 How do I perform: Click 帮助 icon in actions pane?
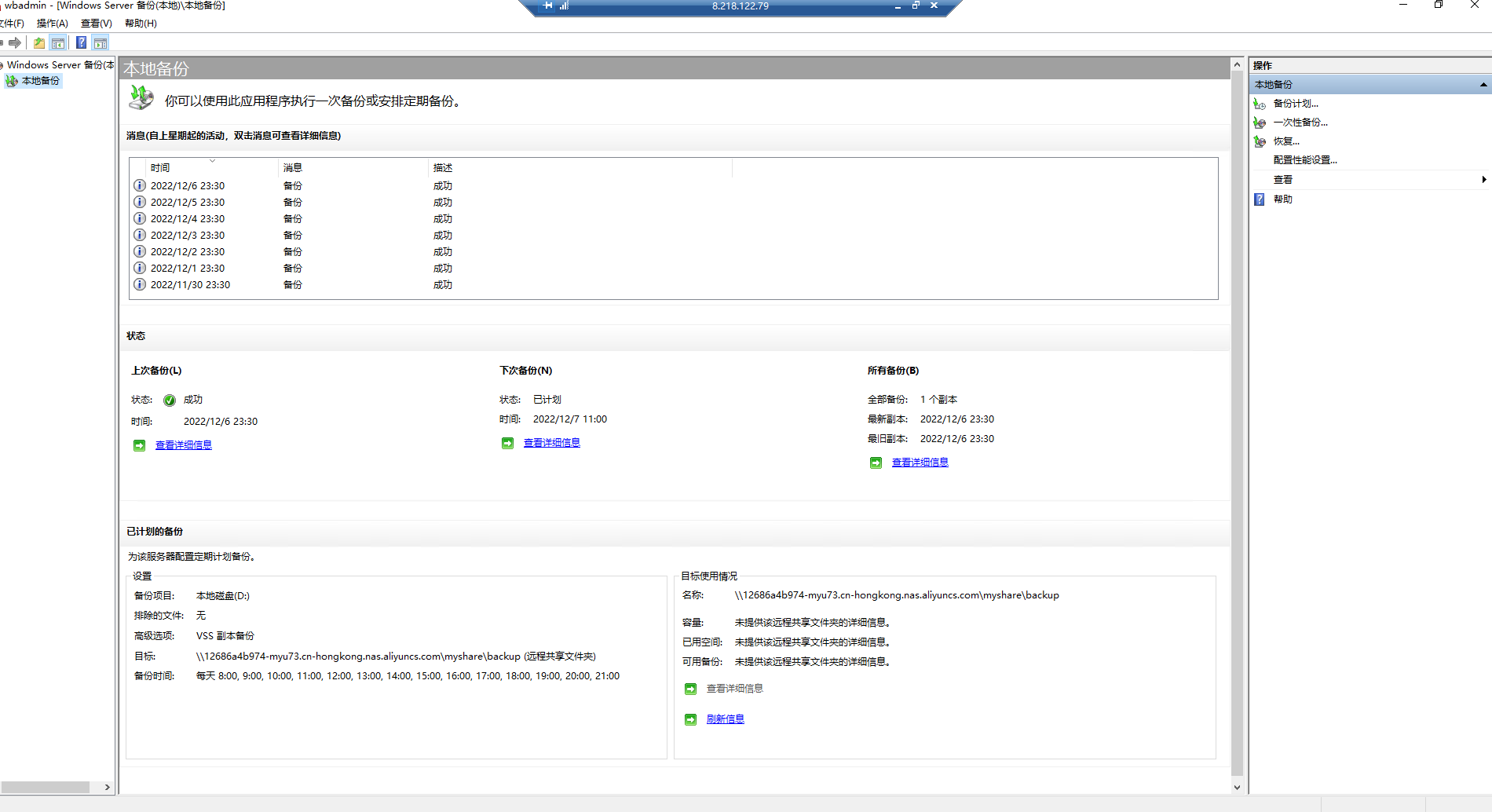(1260, 199)
